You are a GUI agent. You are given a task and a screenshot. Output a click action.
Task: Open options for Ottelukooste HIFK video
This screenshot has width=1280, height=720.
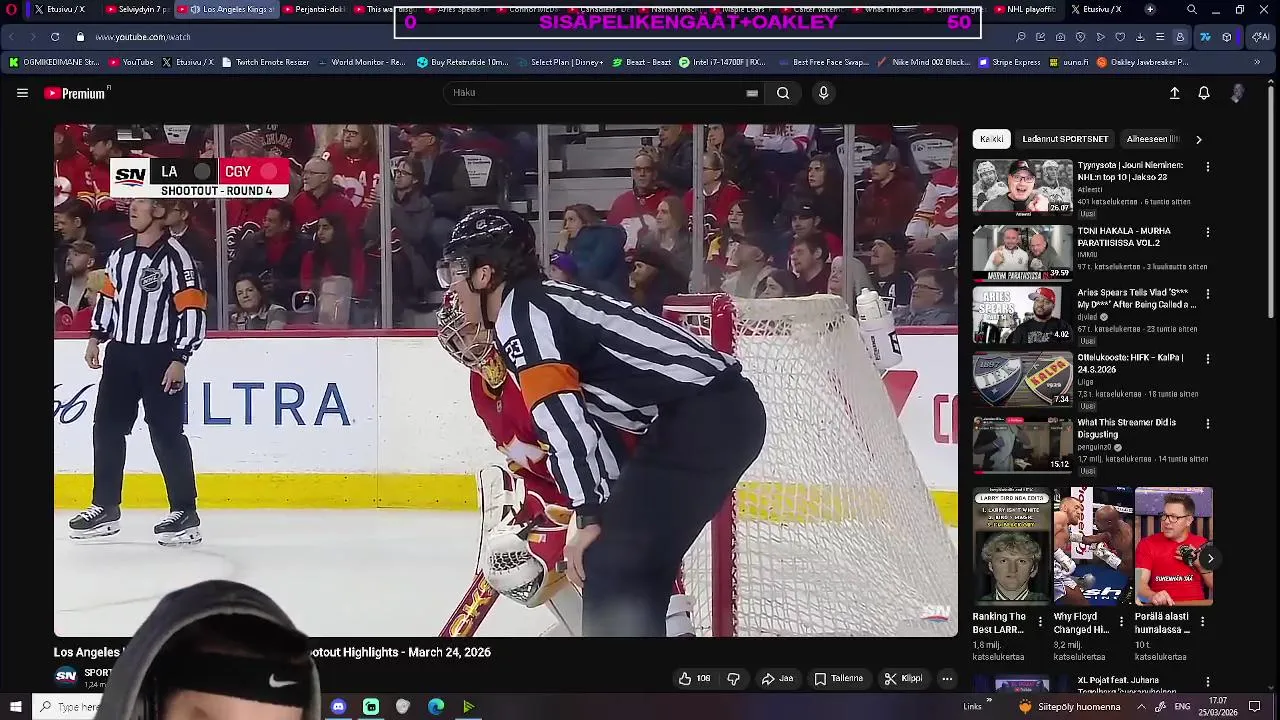coord(1207,358)
